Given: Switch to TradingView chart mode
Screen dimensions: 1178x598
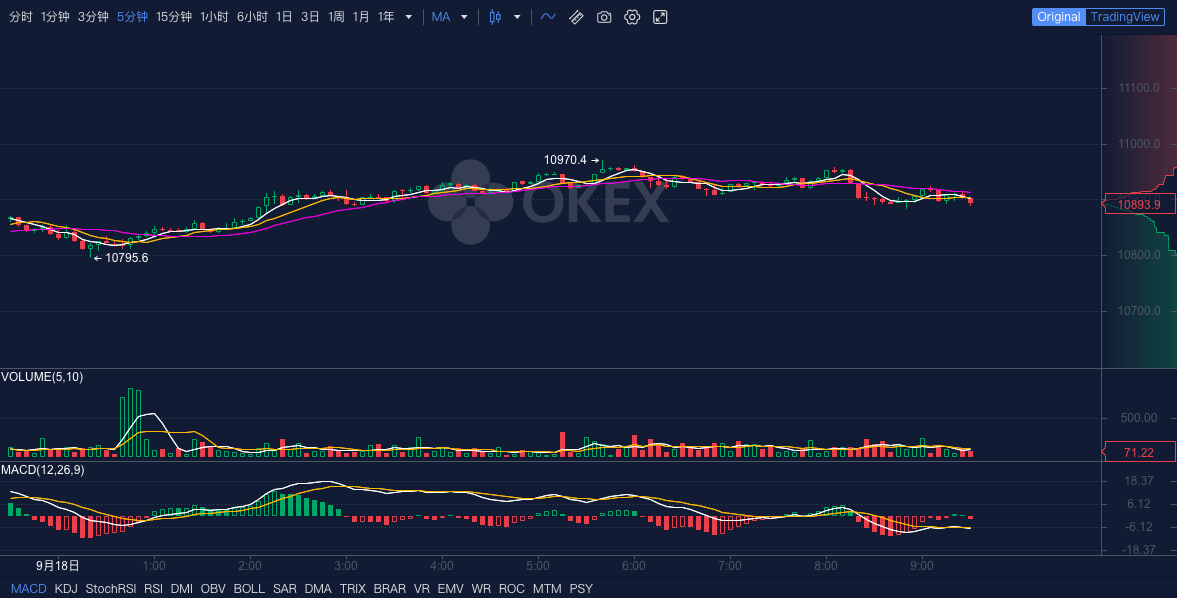Looking at the screenshot, I should (x=1125, y=17).
